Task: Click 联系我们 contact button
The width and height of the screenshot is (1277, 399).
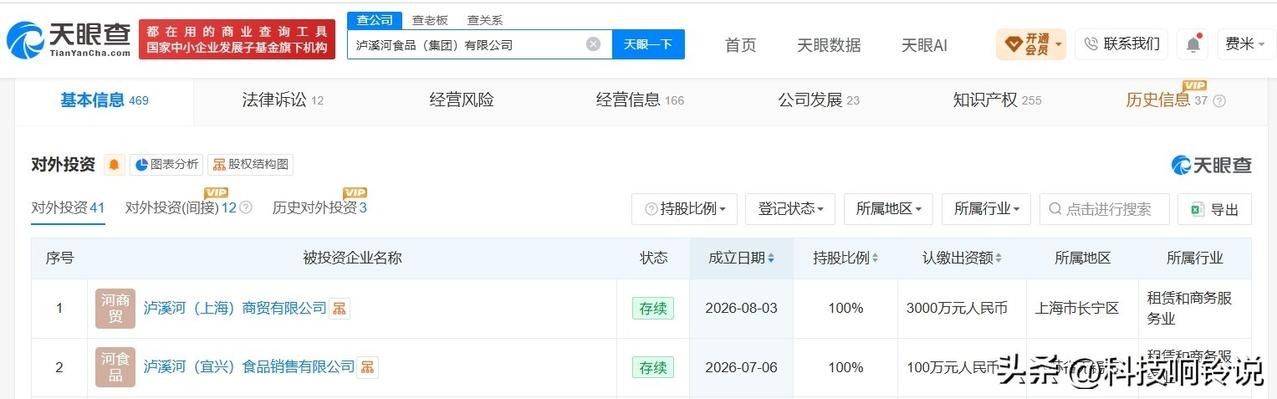Action: (1122, 44)
